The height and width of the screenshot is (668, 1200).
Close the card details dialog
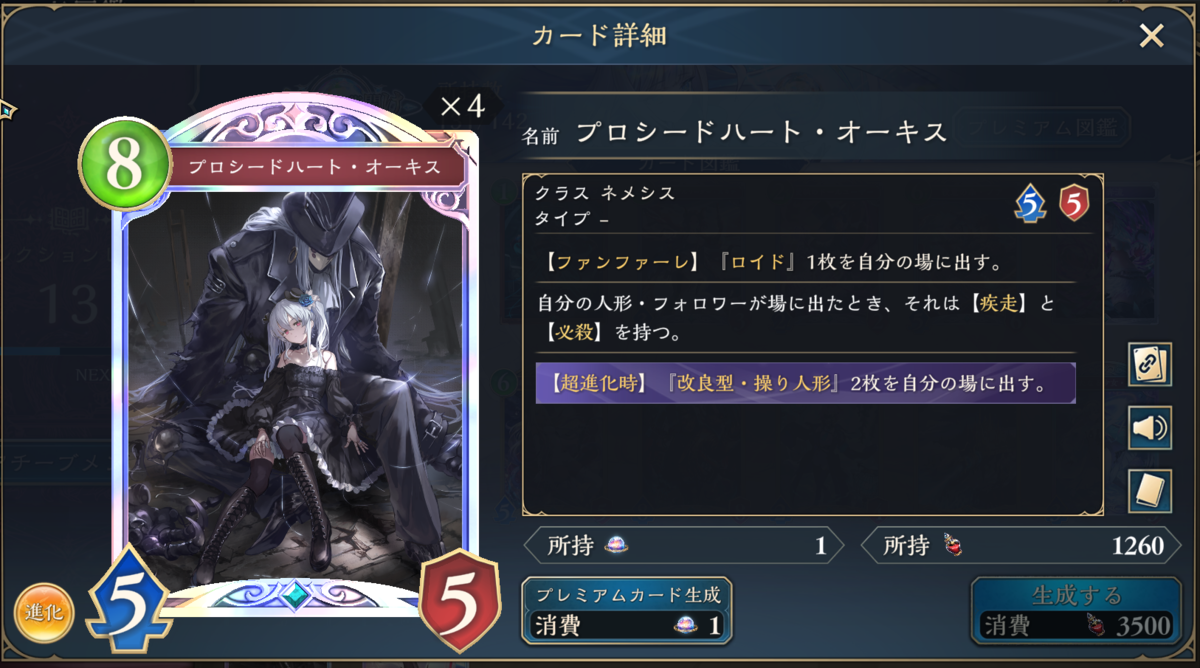tap(1151, 37)
